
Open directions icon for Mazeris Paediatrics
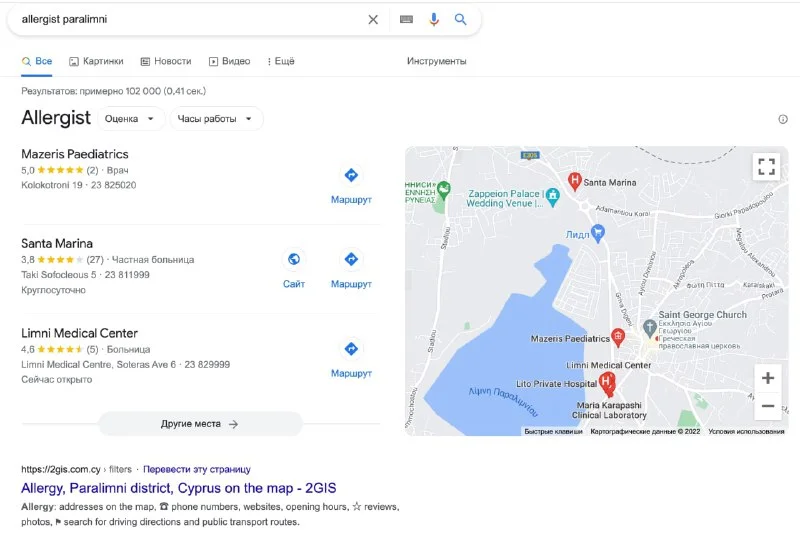[351, 175]
